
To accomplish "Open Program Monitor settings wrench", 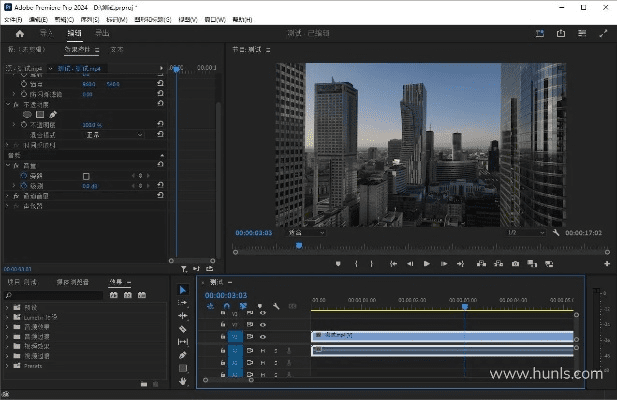I will pyautogui.click(x=556, y=232).
